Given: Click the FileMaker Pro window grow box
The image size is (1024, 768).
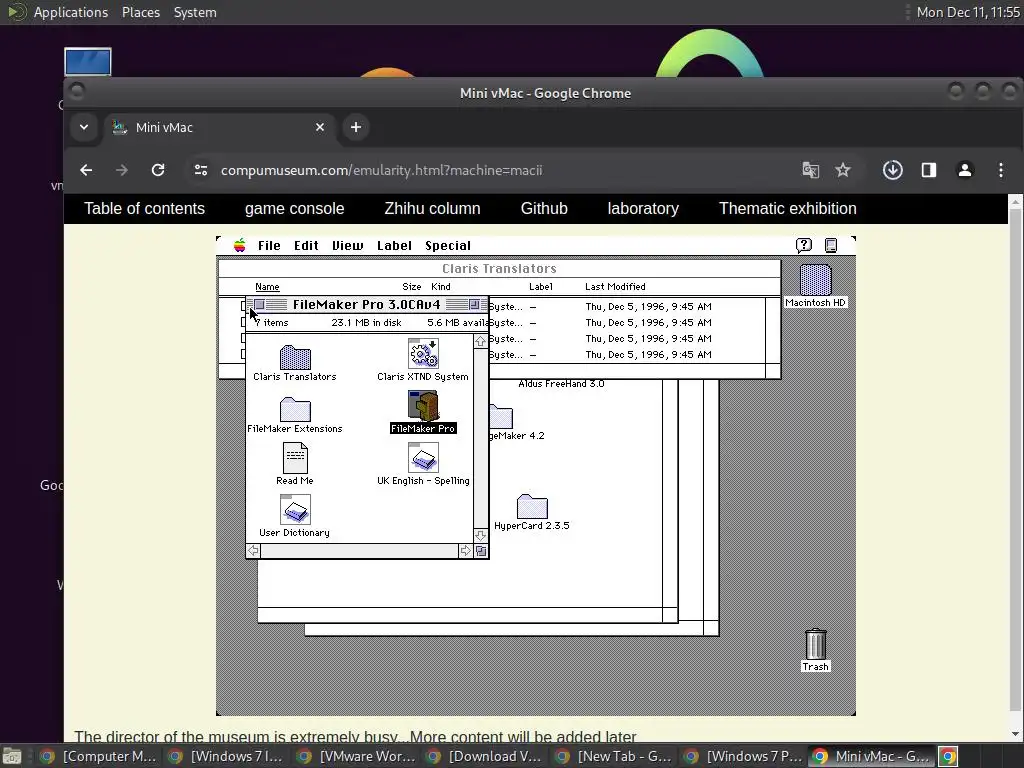Looking at the screenshot, I should (481, 551).
